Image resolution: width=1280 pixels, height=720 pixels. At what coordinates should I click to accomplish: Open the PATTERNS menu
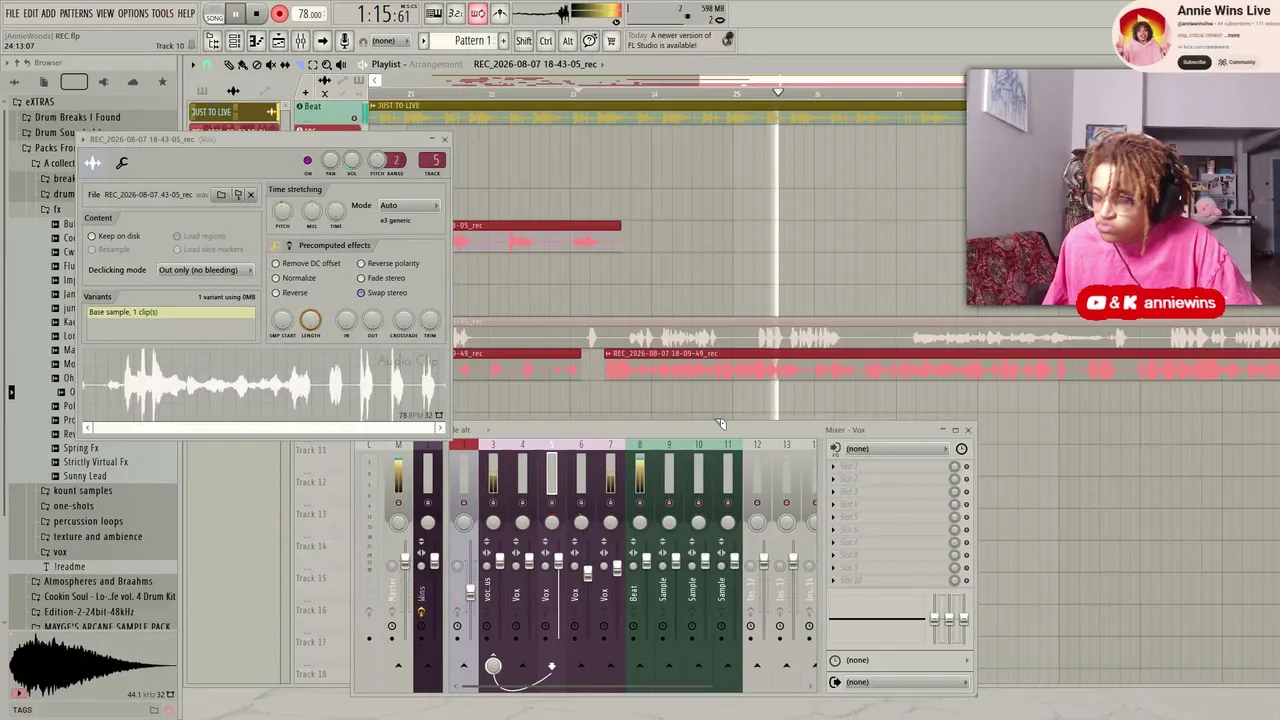(76, 14)
